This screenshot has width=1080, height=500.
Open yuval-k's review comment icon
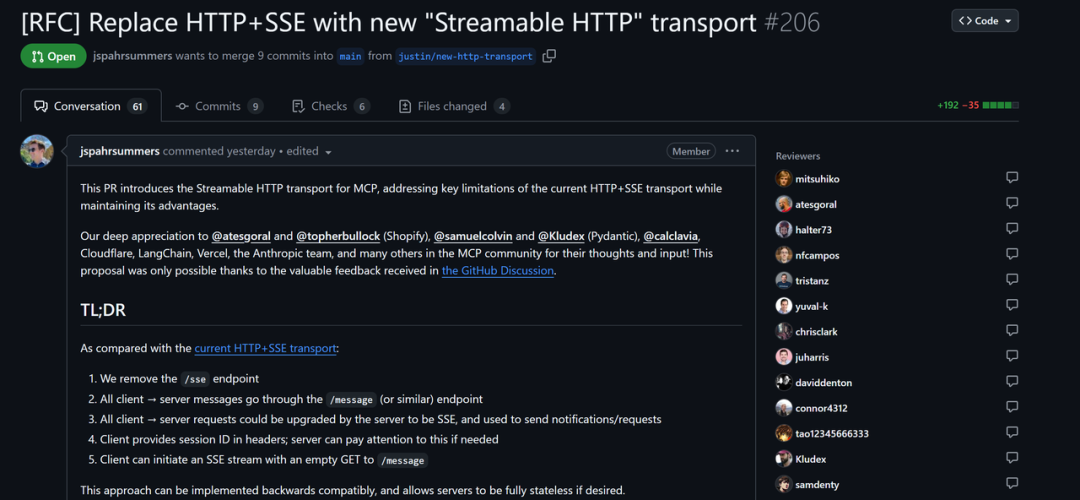[1012, 305]
